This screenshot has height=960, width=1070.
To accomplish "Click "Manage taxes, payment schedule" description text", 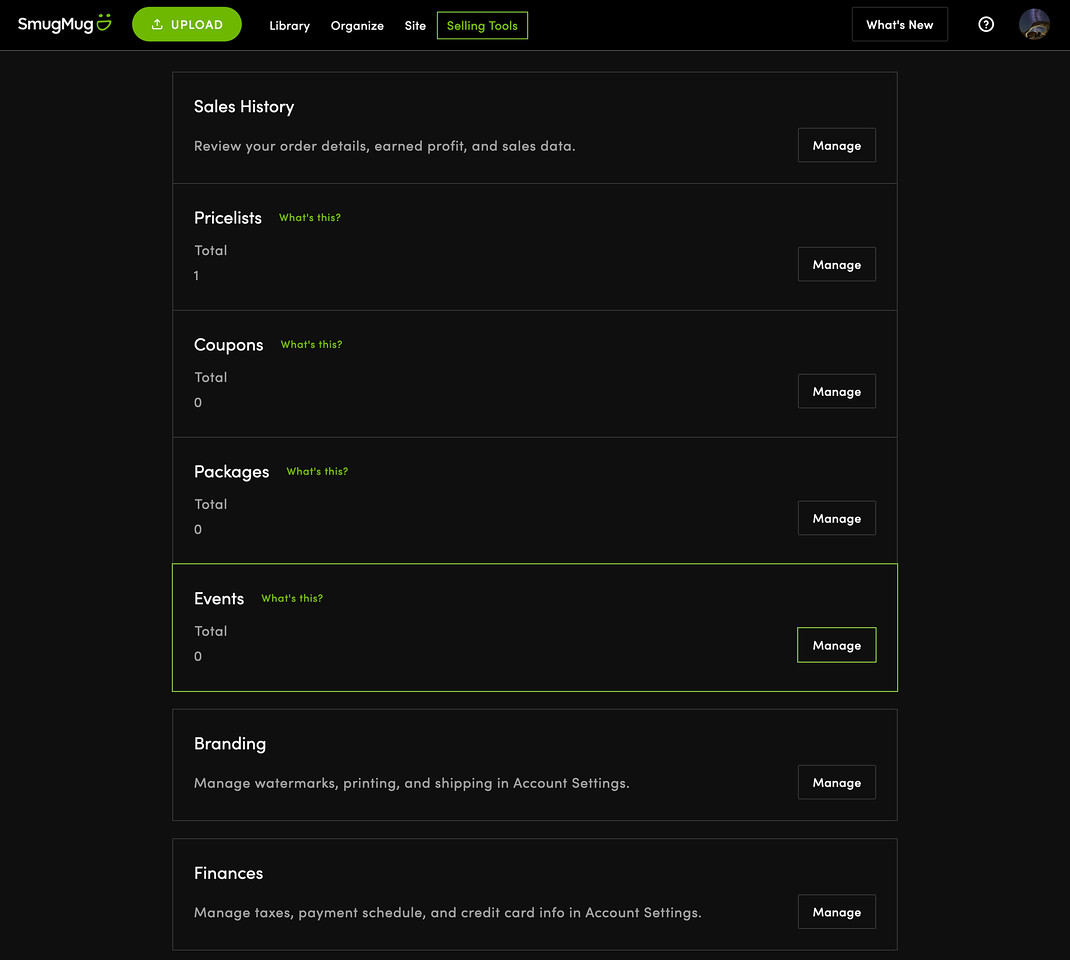I will (448, 913).
